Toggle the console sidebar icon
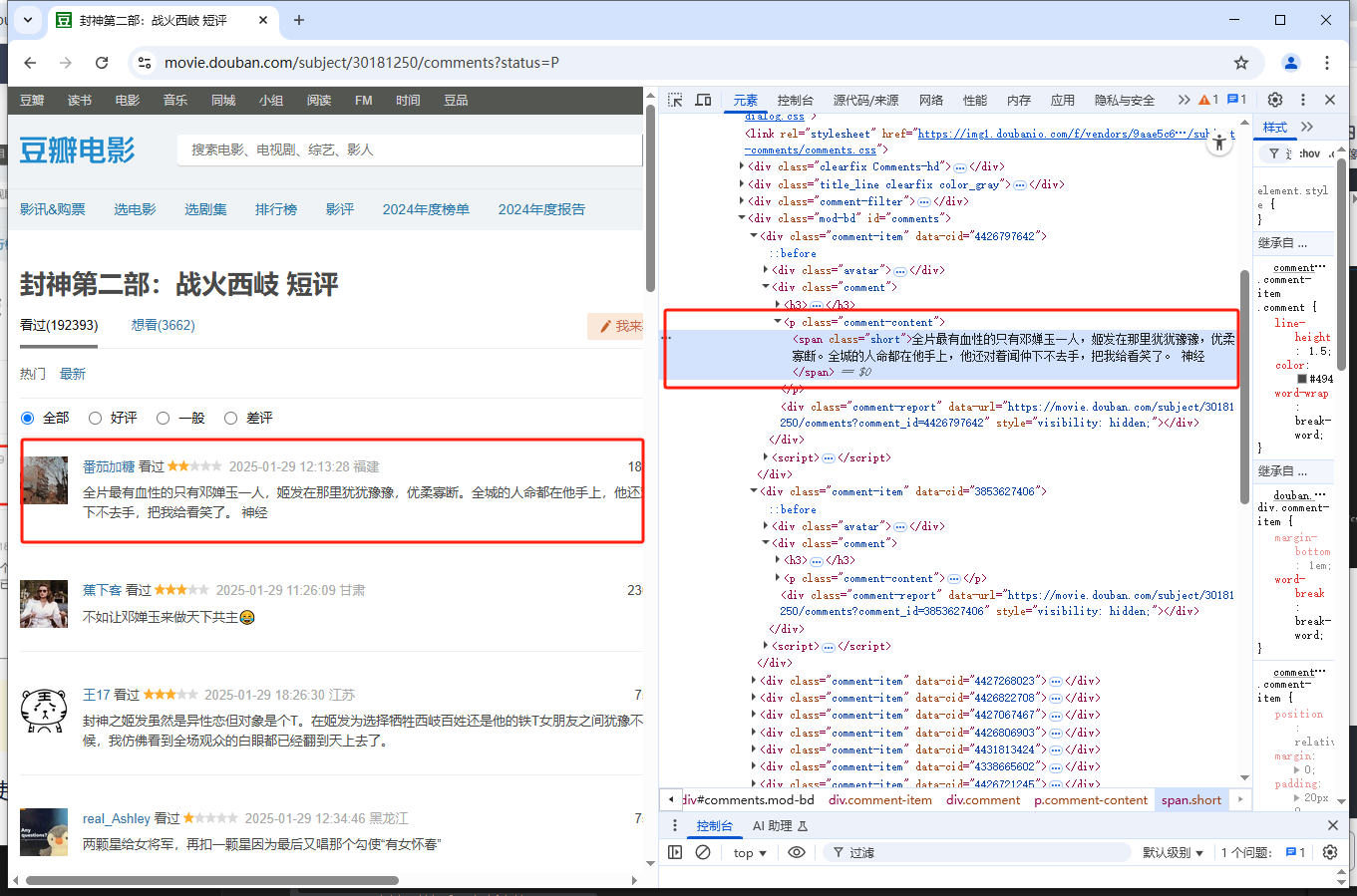Screen dimensions: 1357x896 click(675, 852)
